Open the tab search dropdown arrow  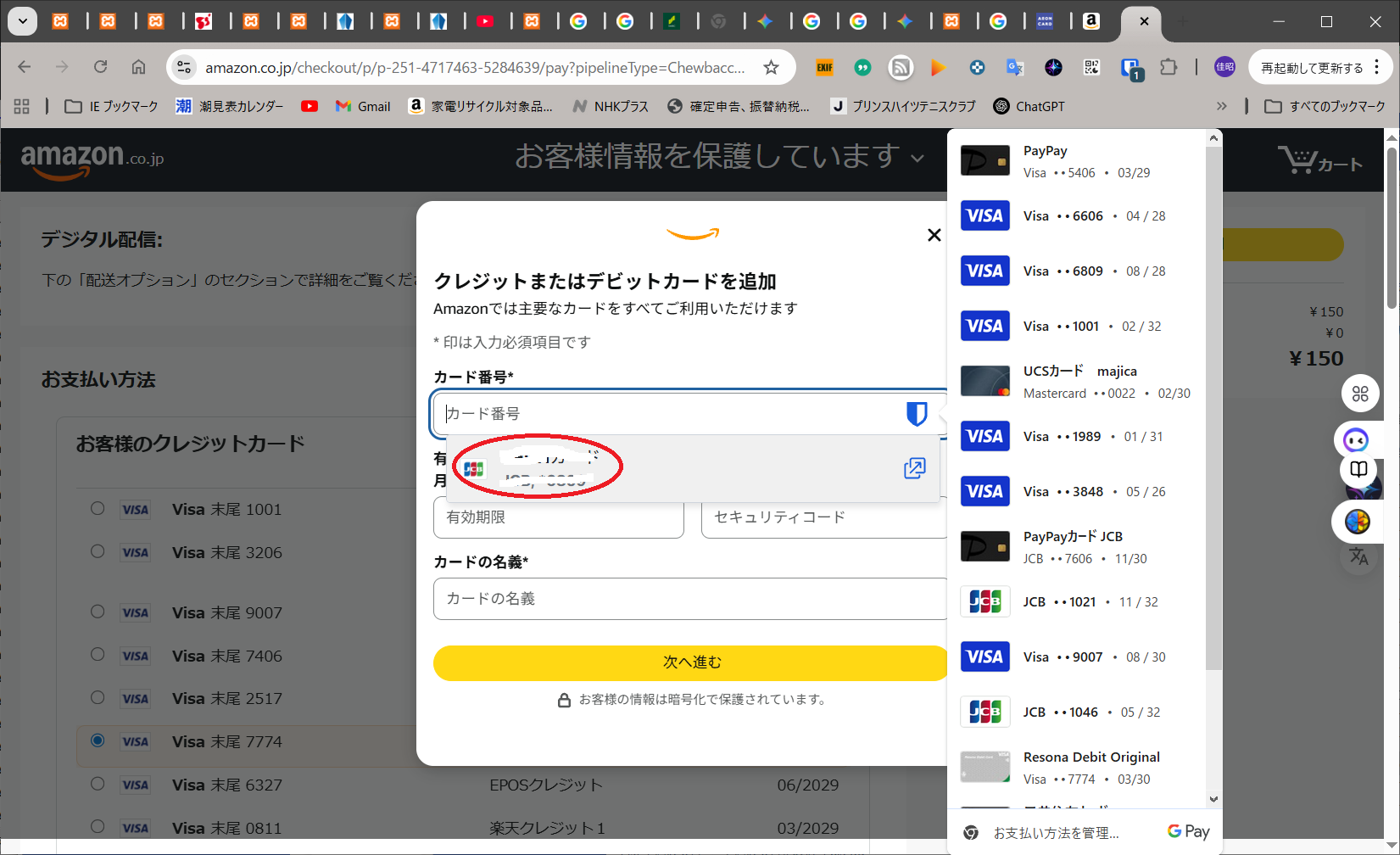point(23,21)
